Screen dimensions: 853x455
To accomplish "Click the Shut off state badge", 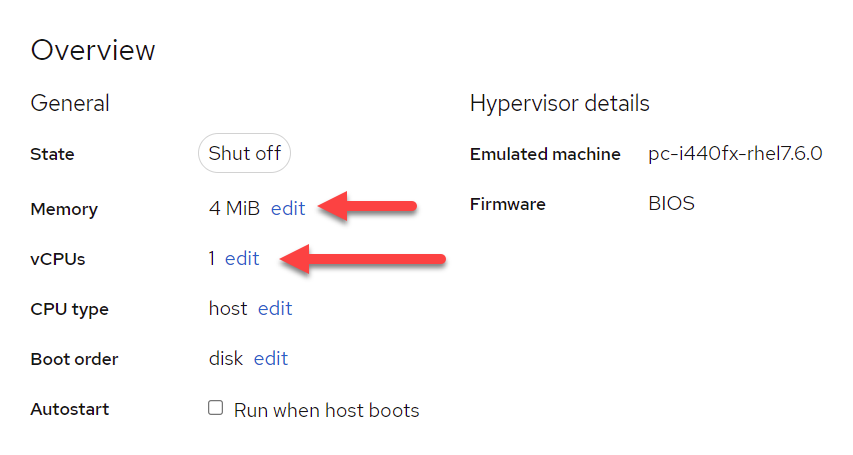I will (x=244, y=154).
